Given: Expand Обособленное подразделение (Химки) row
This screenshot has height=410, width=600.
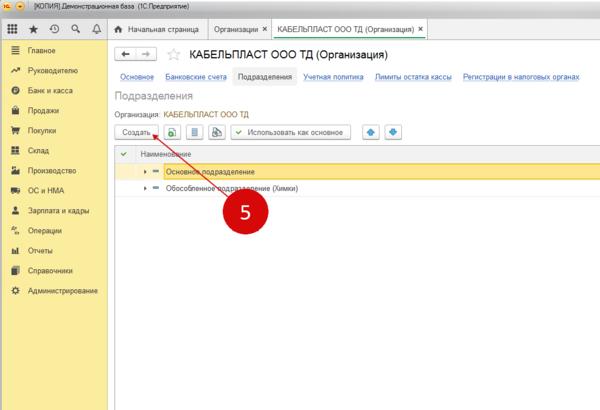Looking at the screenshot, I should point(145,188).
